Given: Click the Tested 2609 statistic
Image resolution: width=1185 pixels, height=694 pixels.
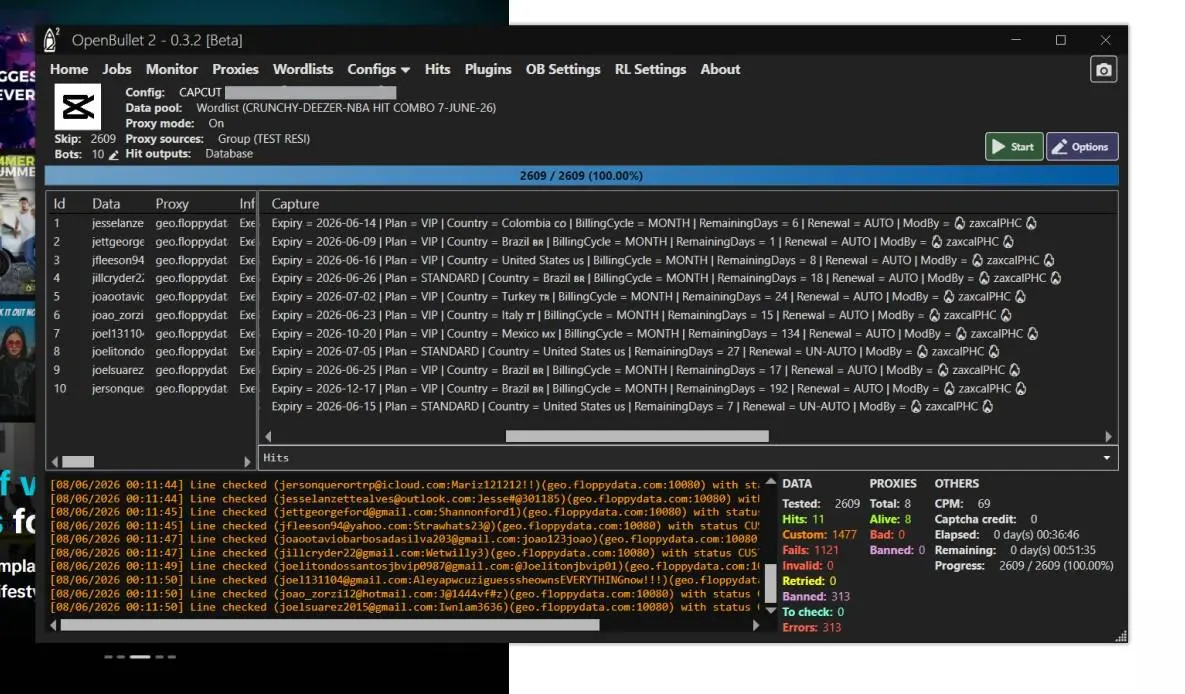Looking at the screenshot, I should pos(821,503).
